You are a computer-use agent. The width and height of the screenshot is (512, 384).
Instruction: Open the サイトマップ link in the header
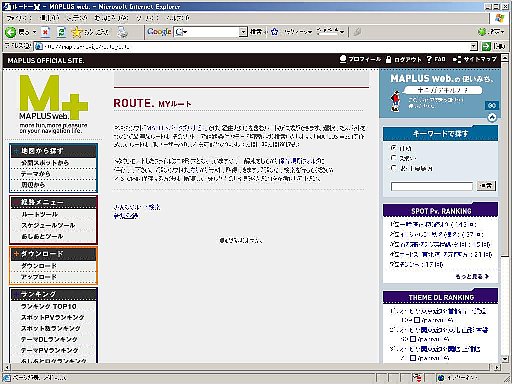pos(475,59)
